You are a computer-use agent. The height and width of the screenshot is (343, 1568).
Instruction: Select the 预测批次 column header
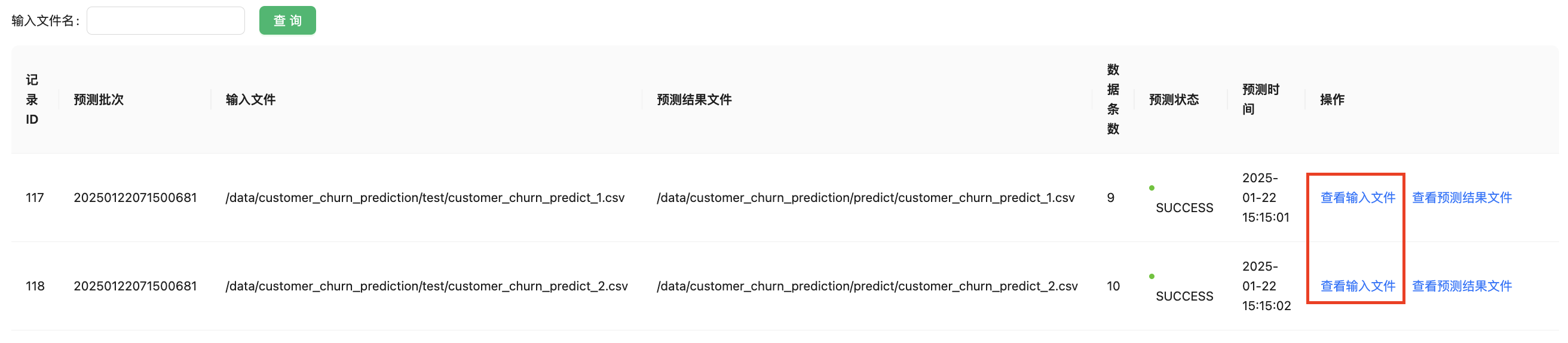[99, 100]
